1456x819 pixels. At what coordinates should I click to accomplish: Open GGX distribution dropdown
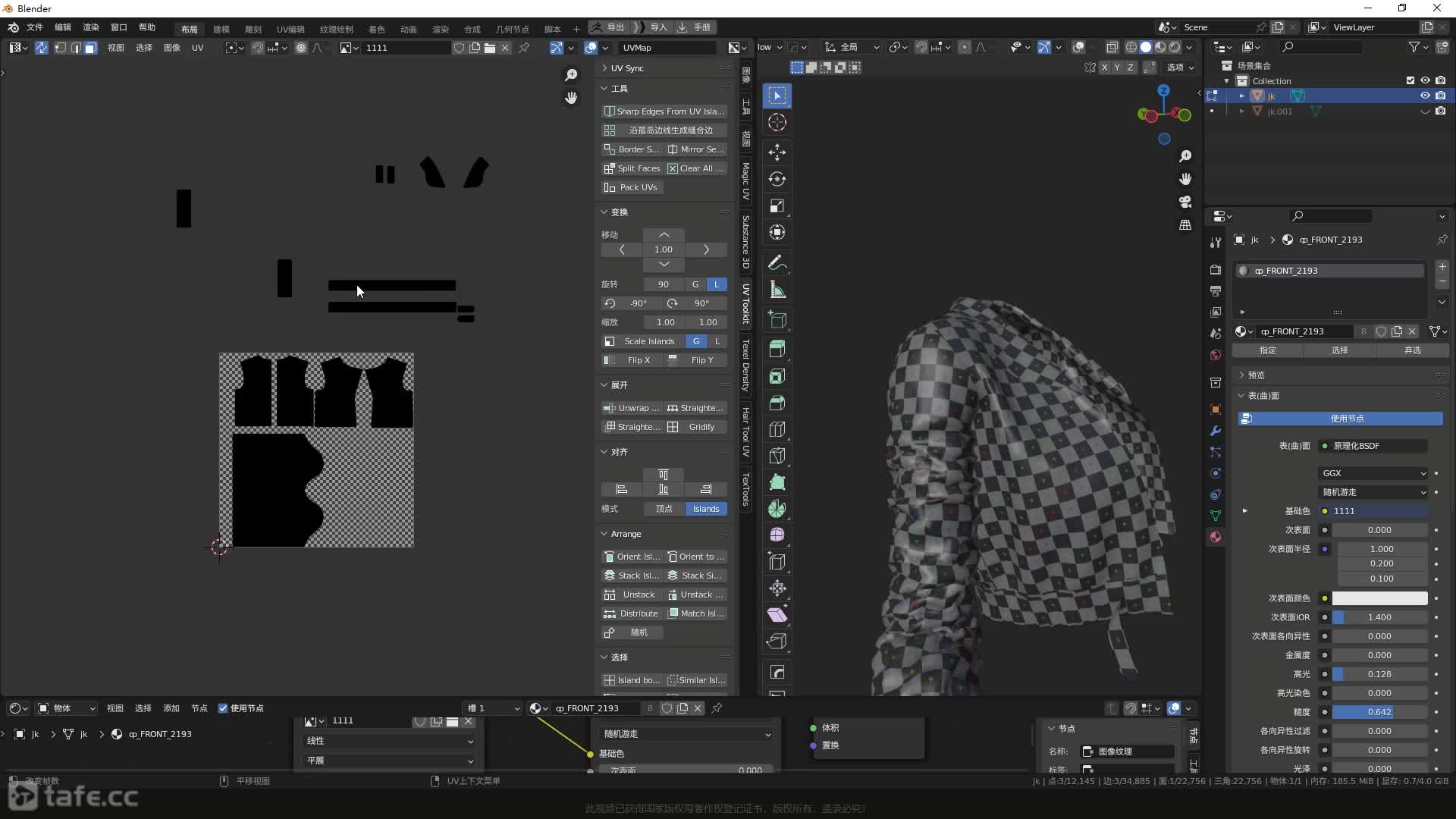tap(1373, 473)
